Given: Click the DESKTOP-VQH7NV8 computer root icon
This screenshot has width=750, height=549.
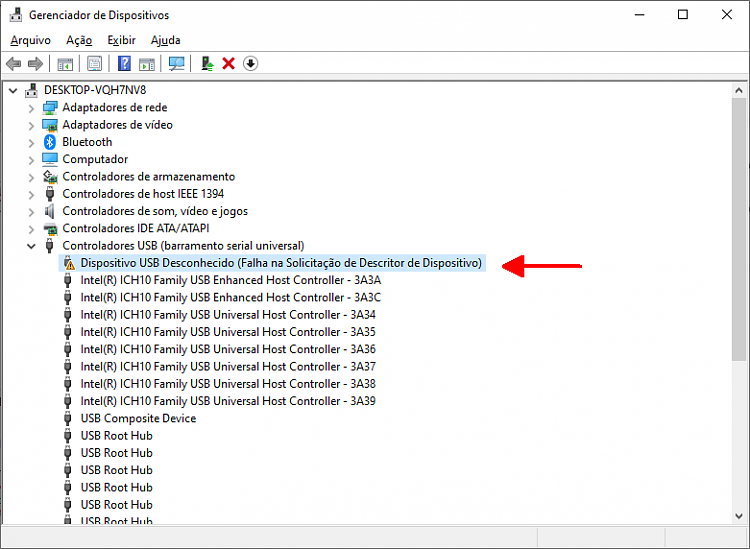Looking at the screenshot, I should point(32,90).
